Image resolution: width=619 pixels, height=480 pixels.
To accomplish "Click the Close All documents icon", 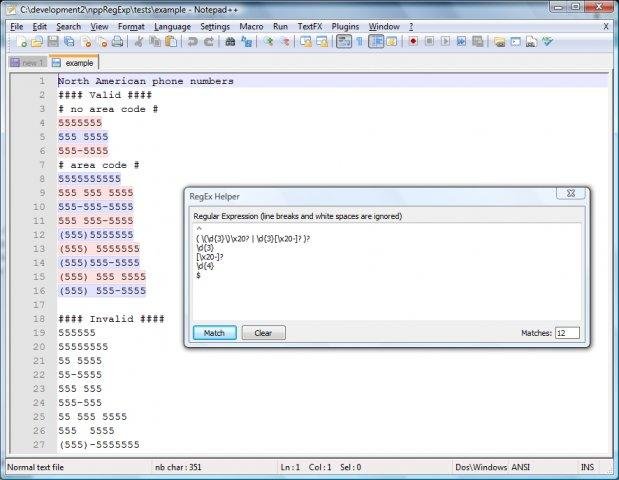I will pos(102,41).
